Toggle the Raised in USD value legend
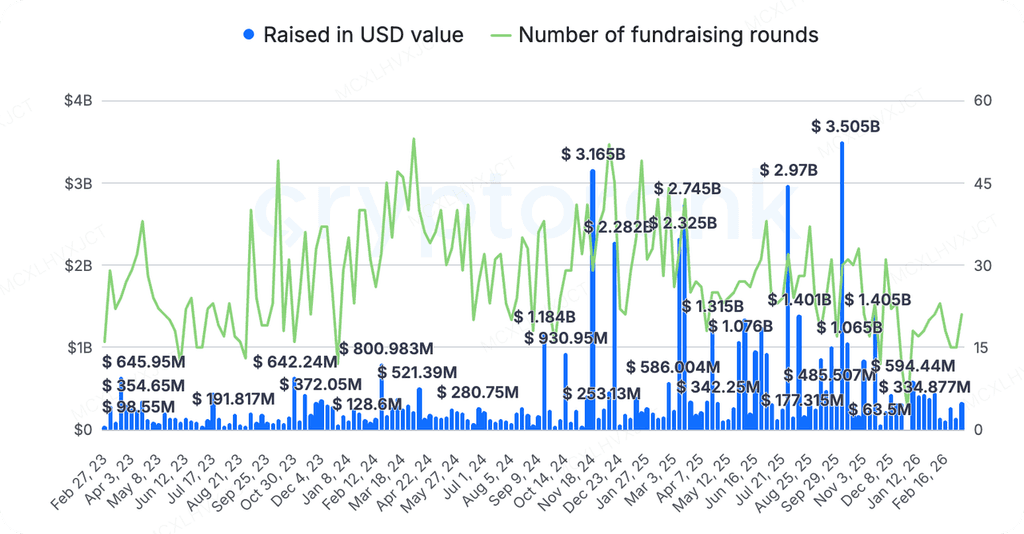The width and height of the screenshot is (1024, 534). 353,35
